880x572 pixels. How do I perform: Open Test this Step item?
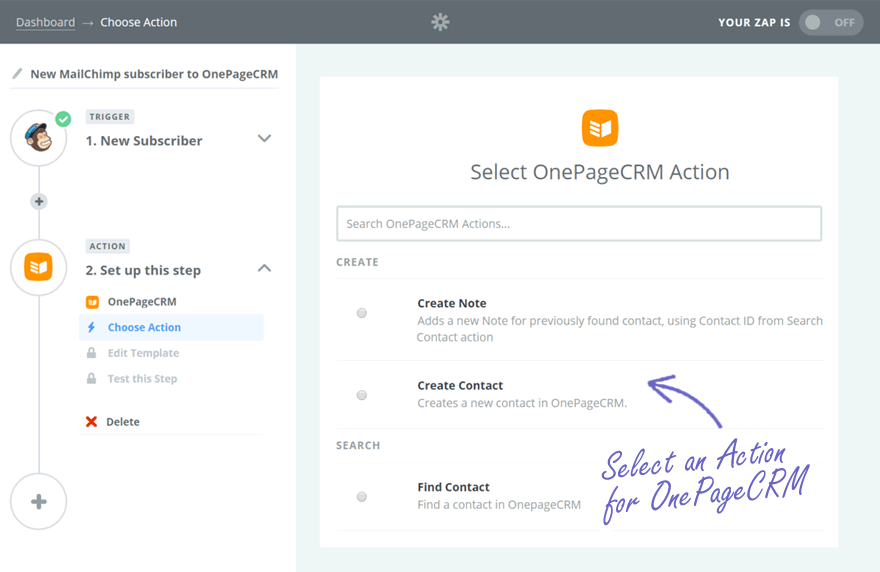coord(142,379)
